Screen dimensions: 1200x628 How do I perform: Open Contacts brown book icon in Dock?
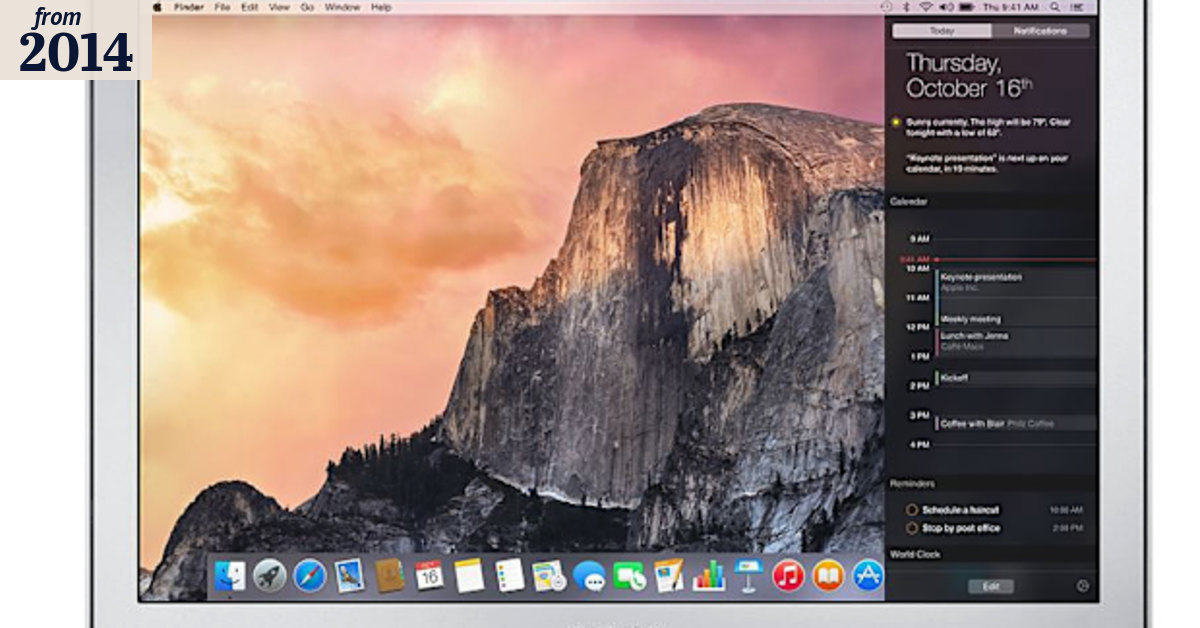coord(389,576)
